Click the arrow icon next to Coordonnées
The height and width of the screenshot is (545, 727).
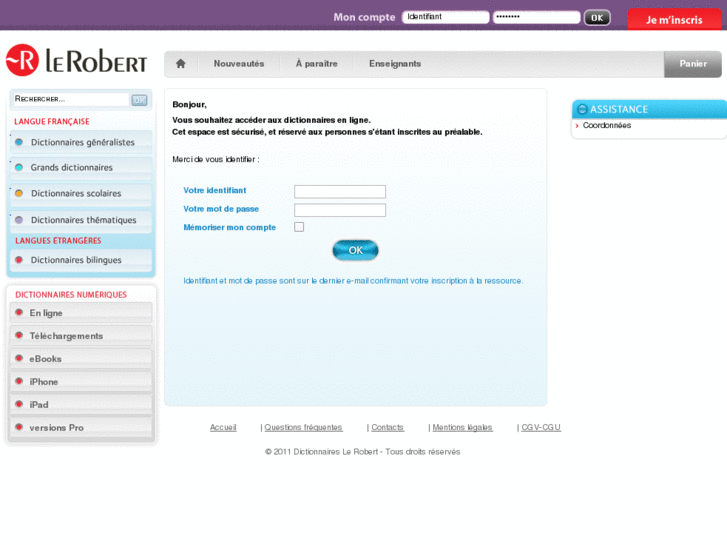[577, 126]
